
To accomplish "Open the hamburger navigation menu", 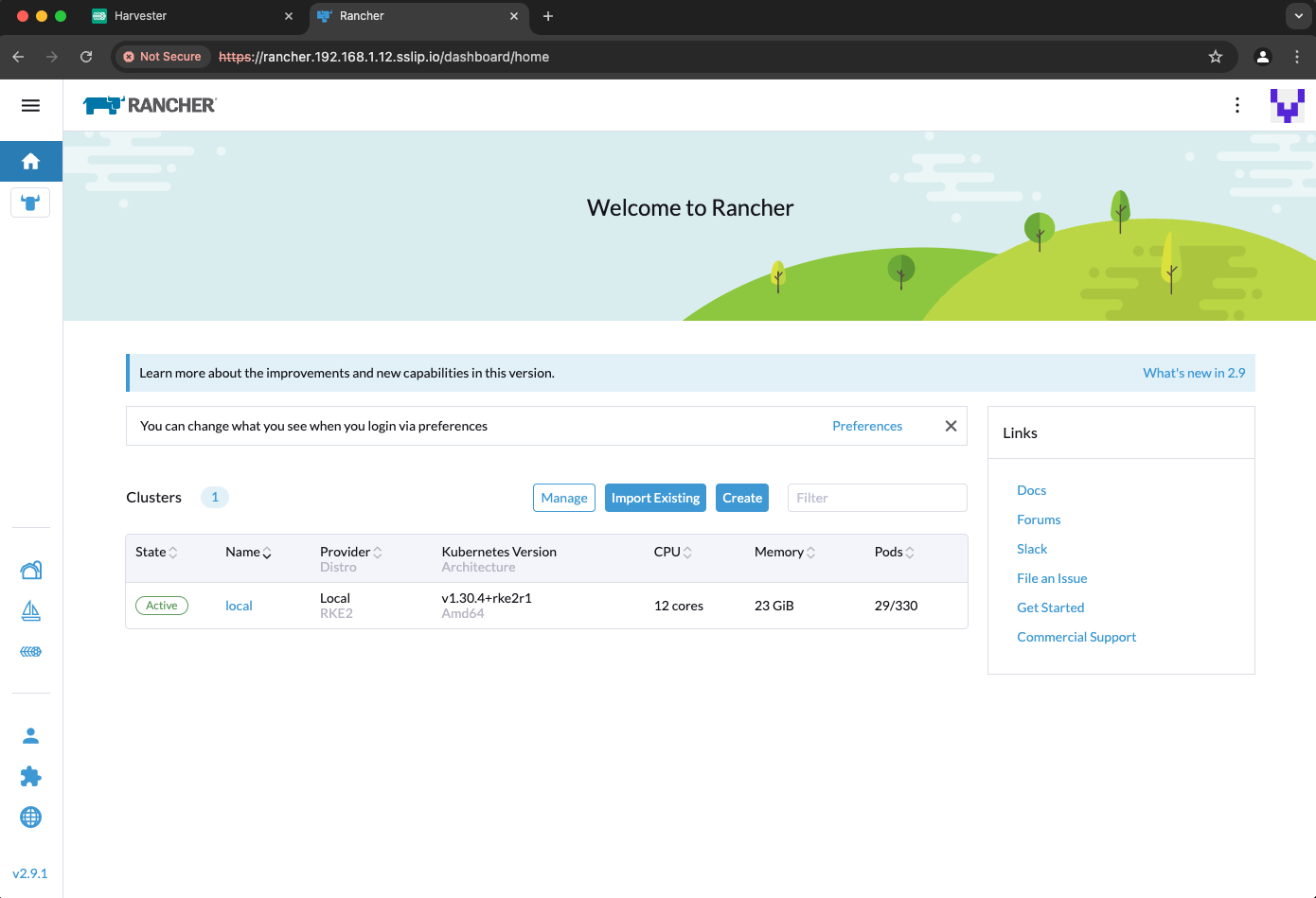I will [30, 105].
